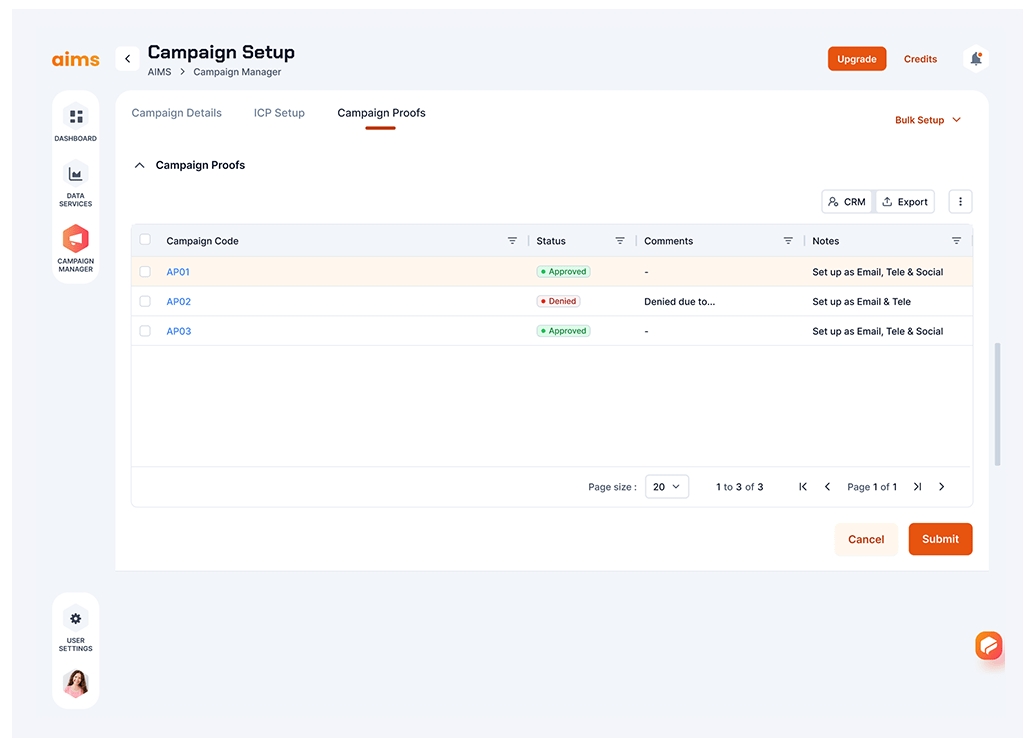This screenshot has height=750, width=1034.
Task: Open User Settings gear icon
Action: pos(75,618)
